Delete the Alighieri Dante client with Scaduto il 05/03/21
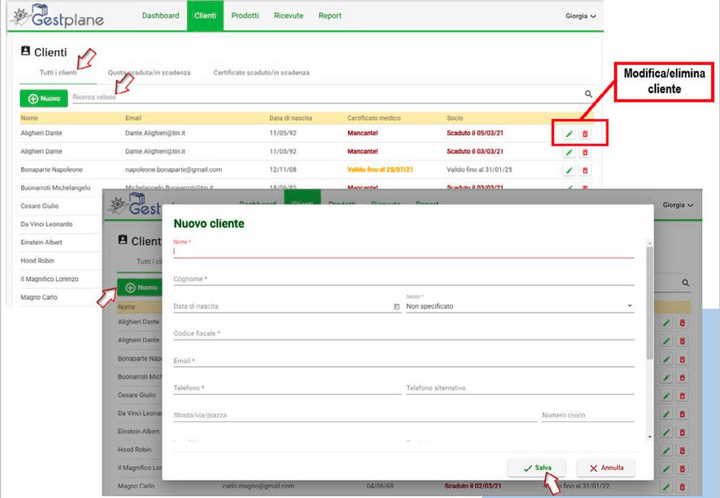720x498 pixels. pos(585,134)
